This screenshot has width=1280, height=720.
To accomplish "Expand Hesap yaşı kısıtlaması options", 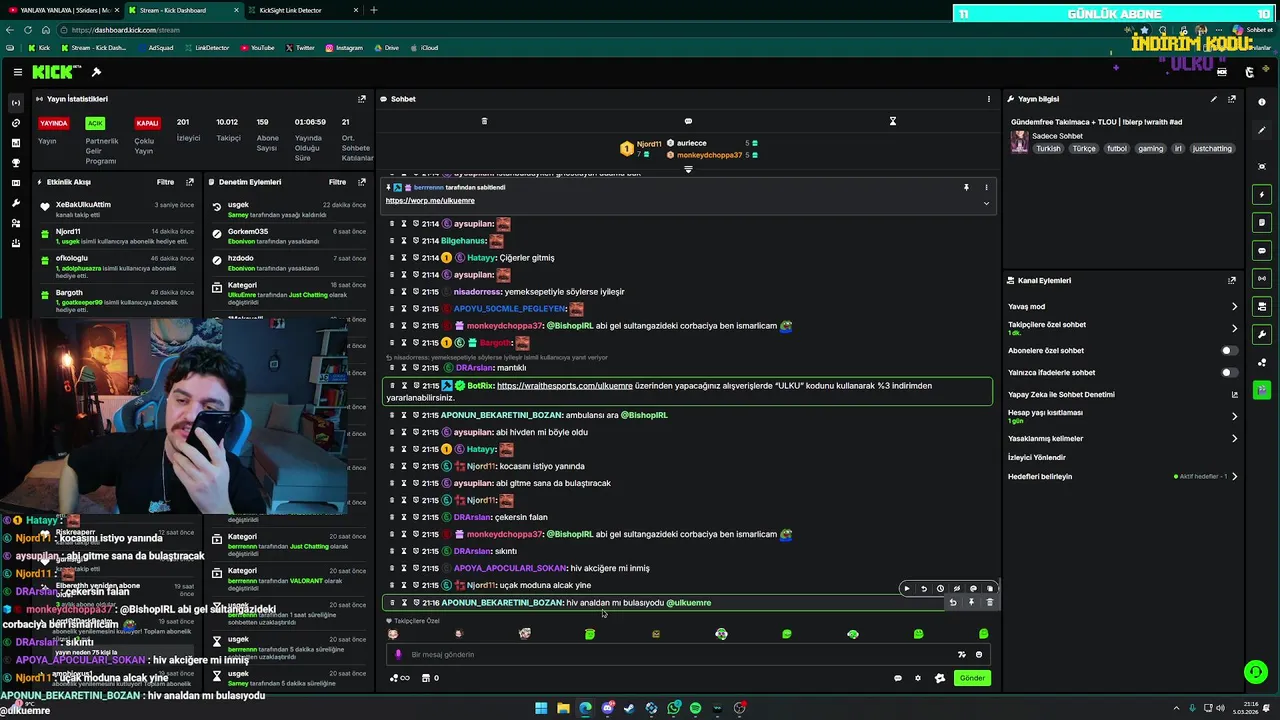I will click(x=1234, y=416).
